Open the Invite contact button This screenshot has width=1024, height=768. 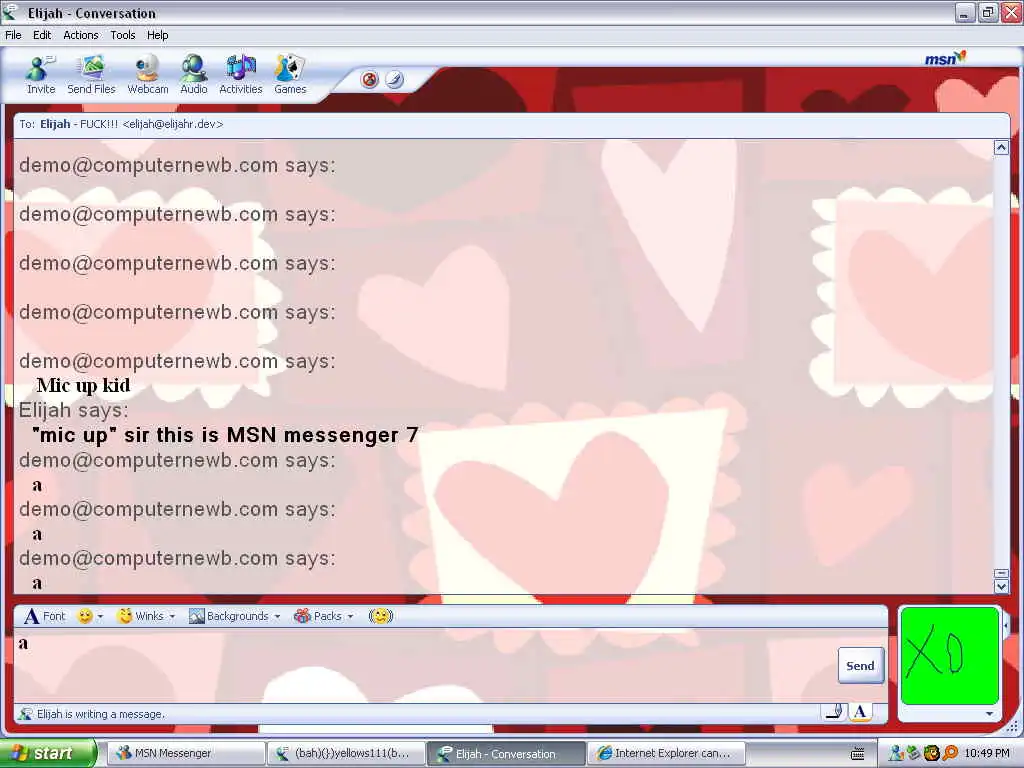point(40,75)
